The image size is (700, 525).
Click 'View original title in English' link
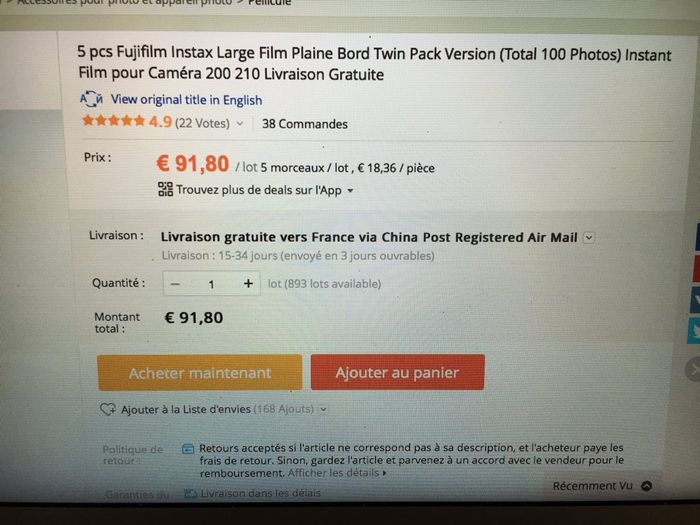point(186,99)
